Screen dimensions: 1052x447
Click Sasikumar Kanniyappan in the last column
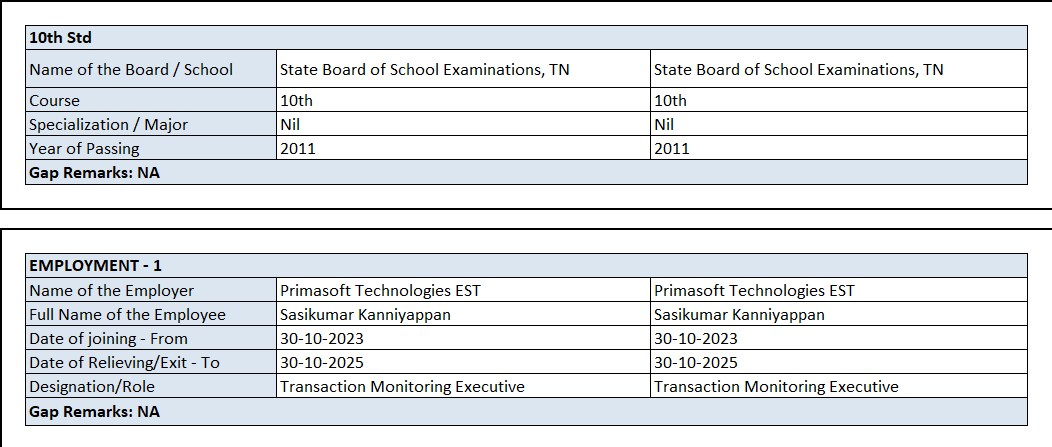(739, 314)
